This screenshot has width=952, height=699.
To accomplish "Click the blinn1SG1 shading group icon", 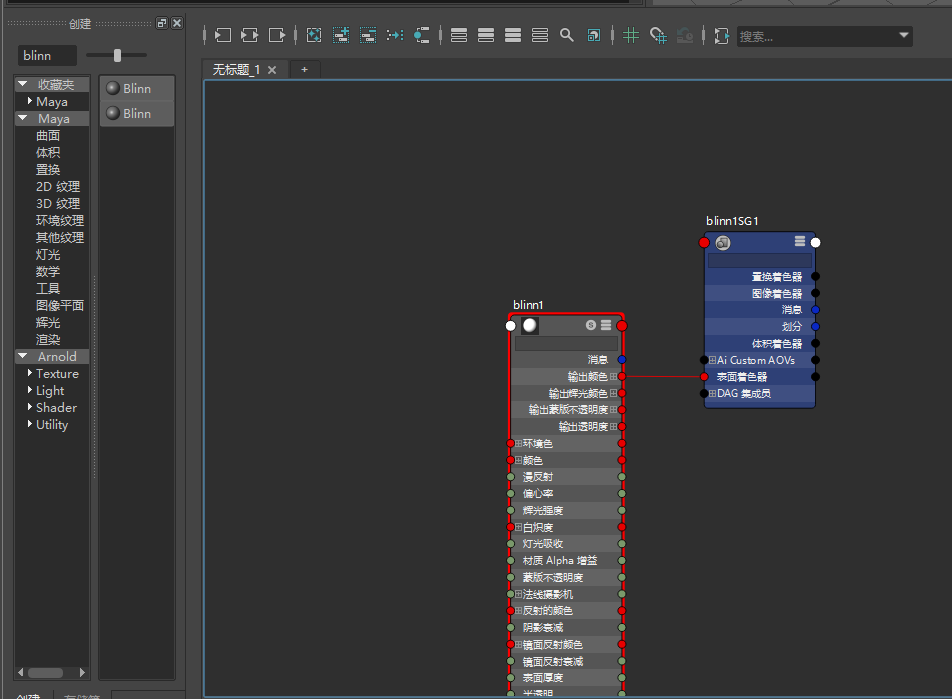I will pos(722,243).
